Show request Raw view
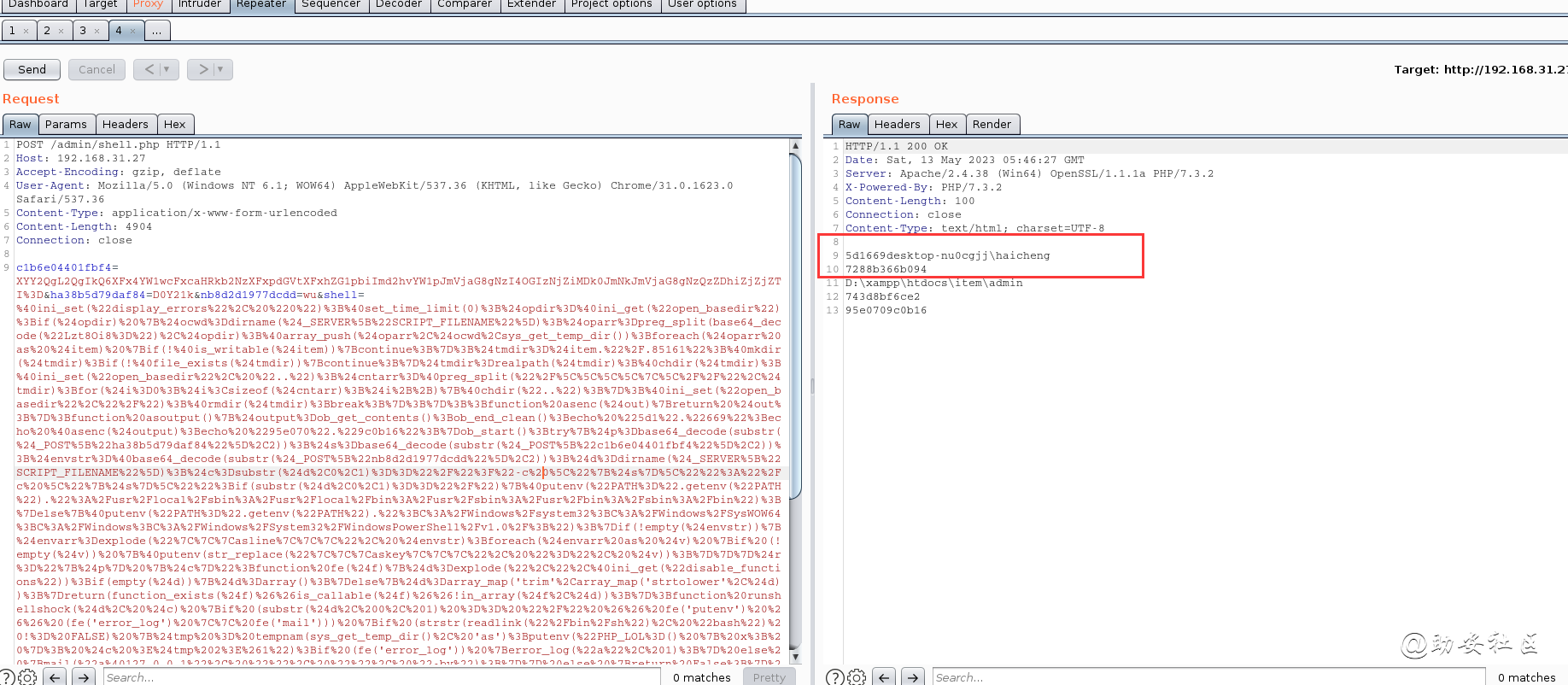 coord(20,124)
